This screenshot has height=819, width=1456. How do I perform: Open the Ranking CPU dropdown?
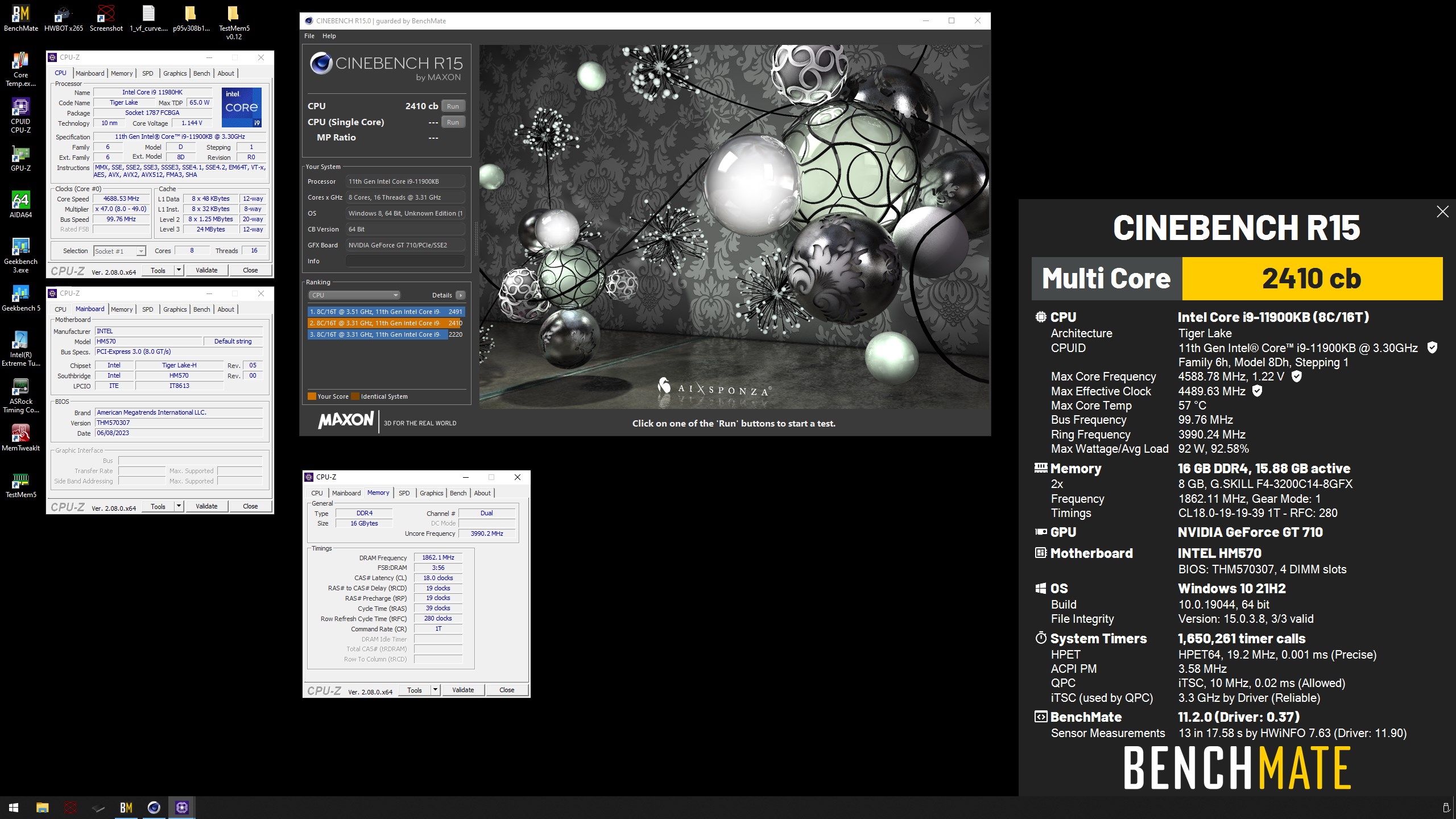[x=354, y=295]
